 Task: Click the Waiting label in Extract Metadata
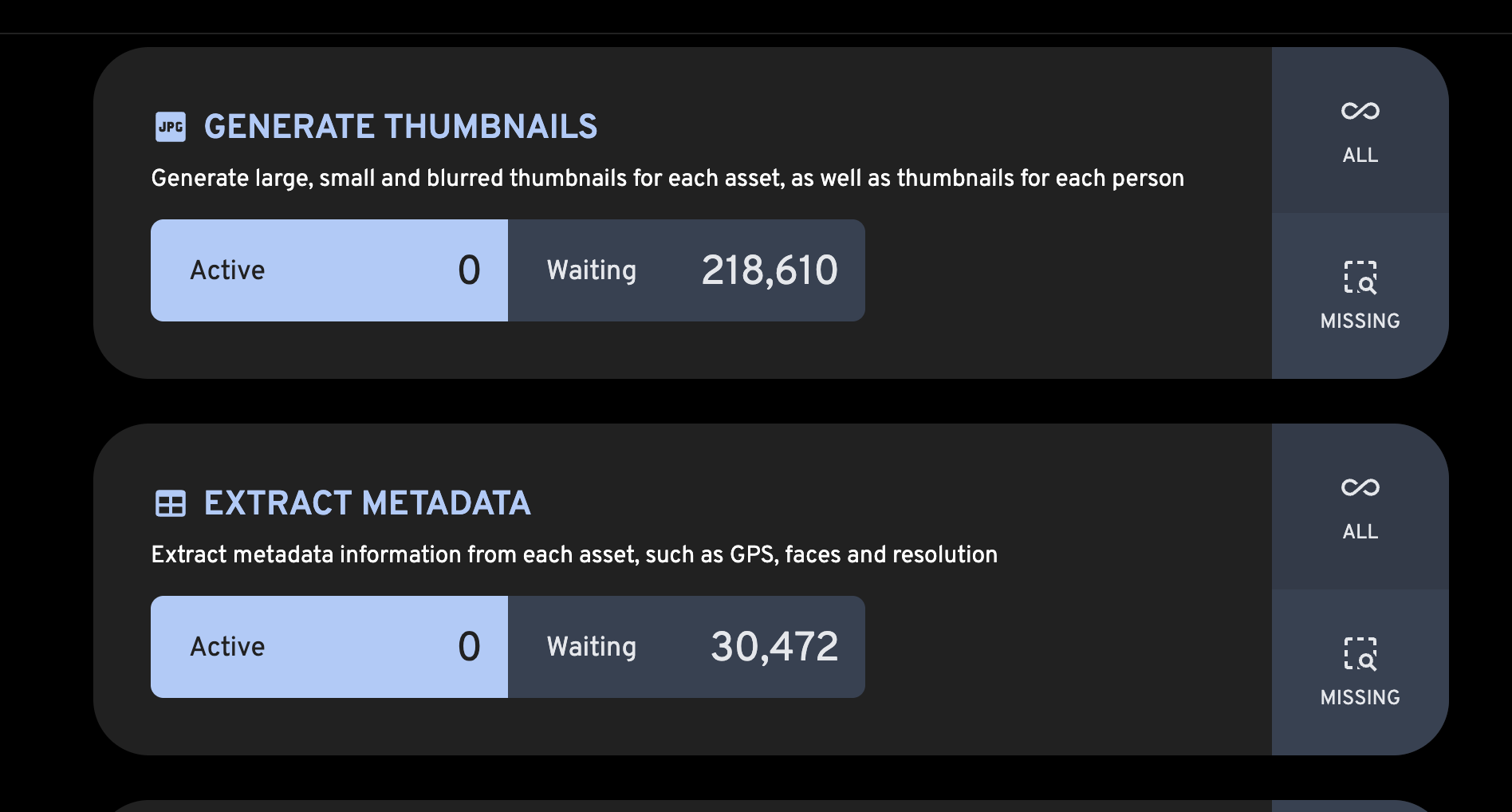[591, 647]
